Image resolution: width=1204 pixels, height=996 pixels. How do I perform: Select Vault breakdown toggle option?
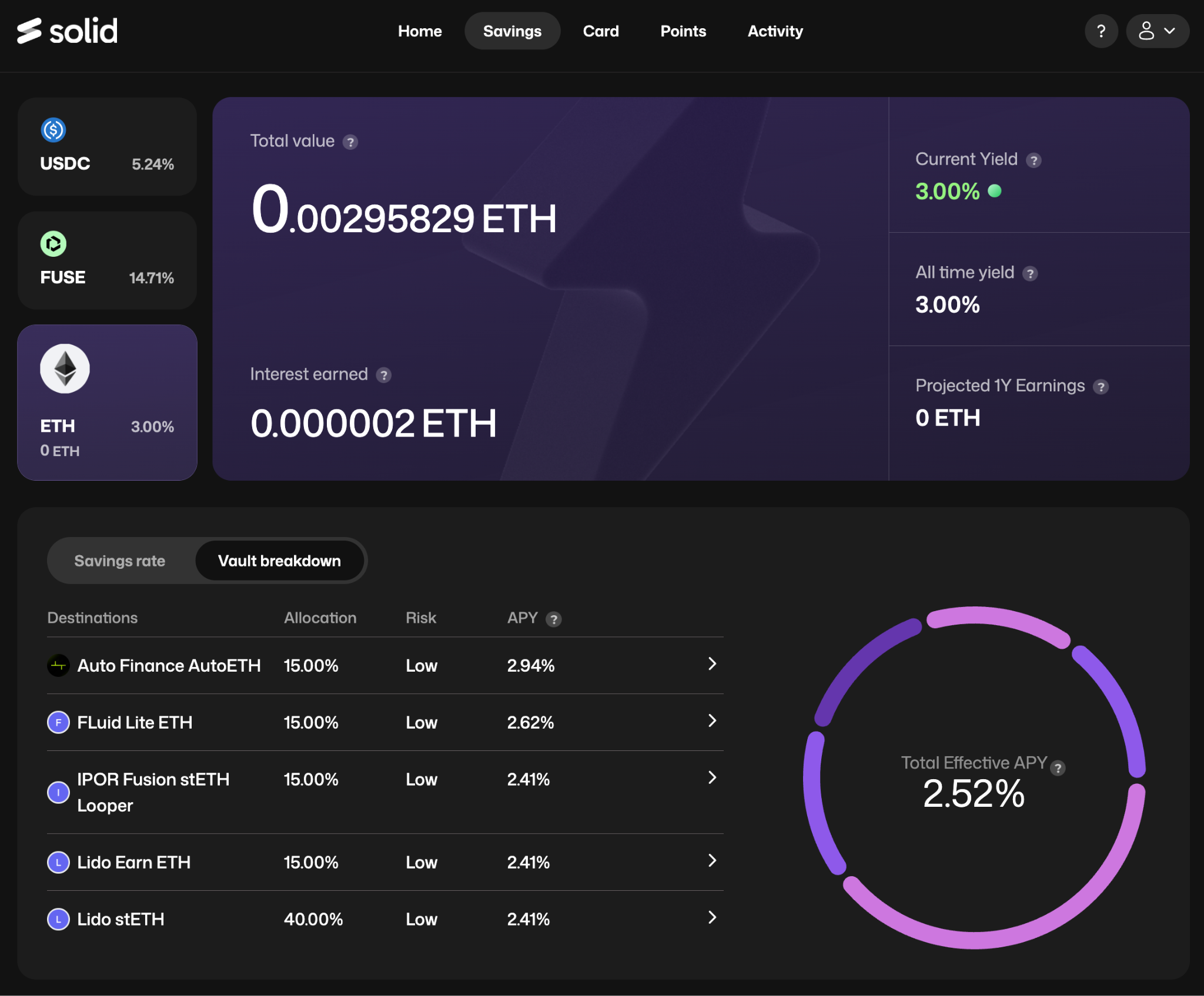tap(279, 561)
